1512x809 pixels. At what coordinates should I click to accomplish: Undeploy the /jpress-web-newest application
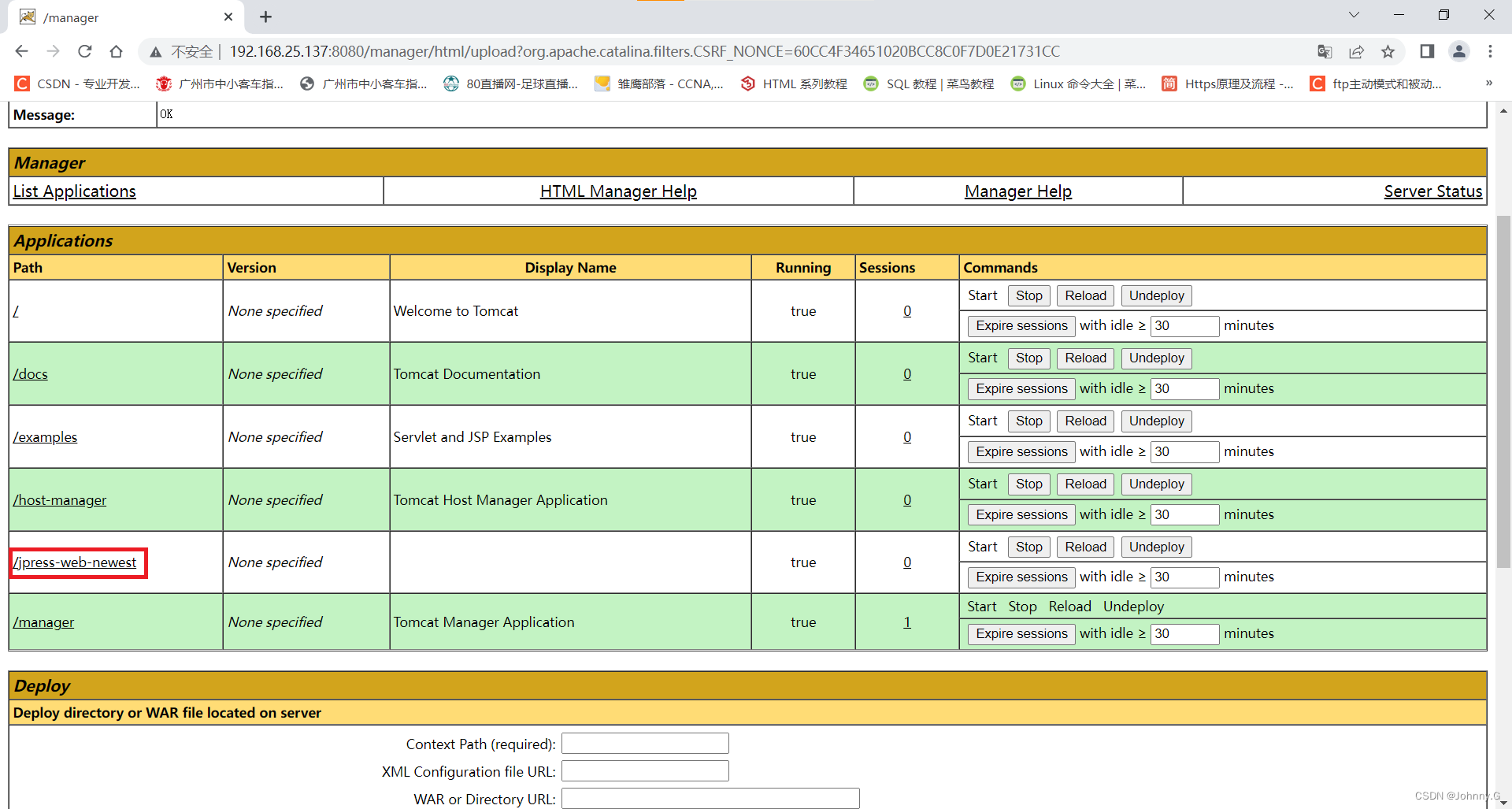(1156, 547)
